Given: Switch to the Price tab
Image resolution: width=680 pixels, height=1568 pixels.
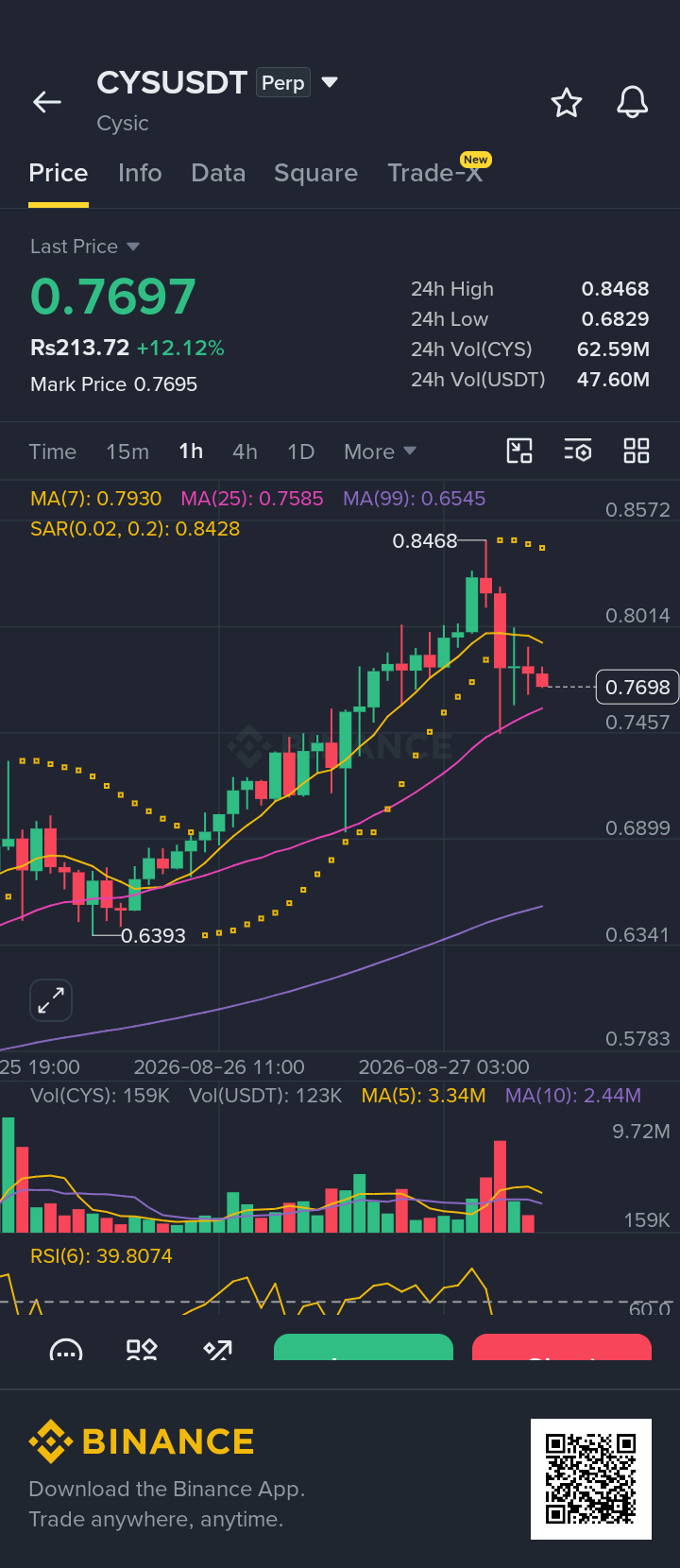Looking at the screenshot, I should click(x=59, y=173).
